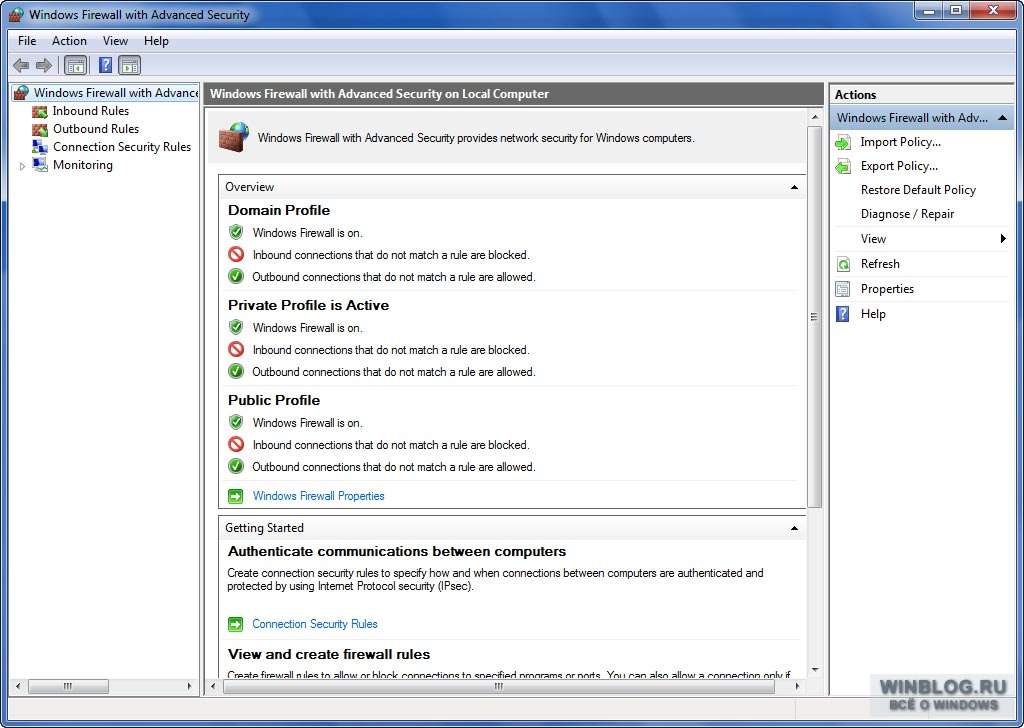Select Outbound Rules in the tree

pyautogui.click(x=96, y=129)
